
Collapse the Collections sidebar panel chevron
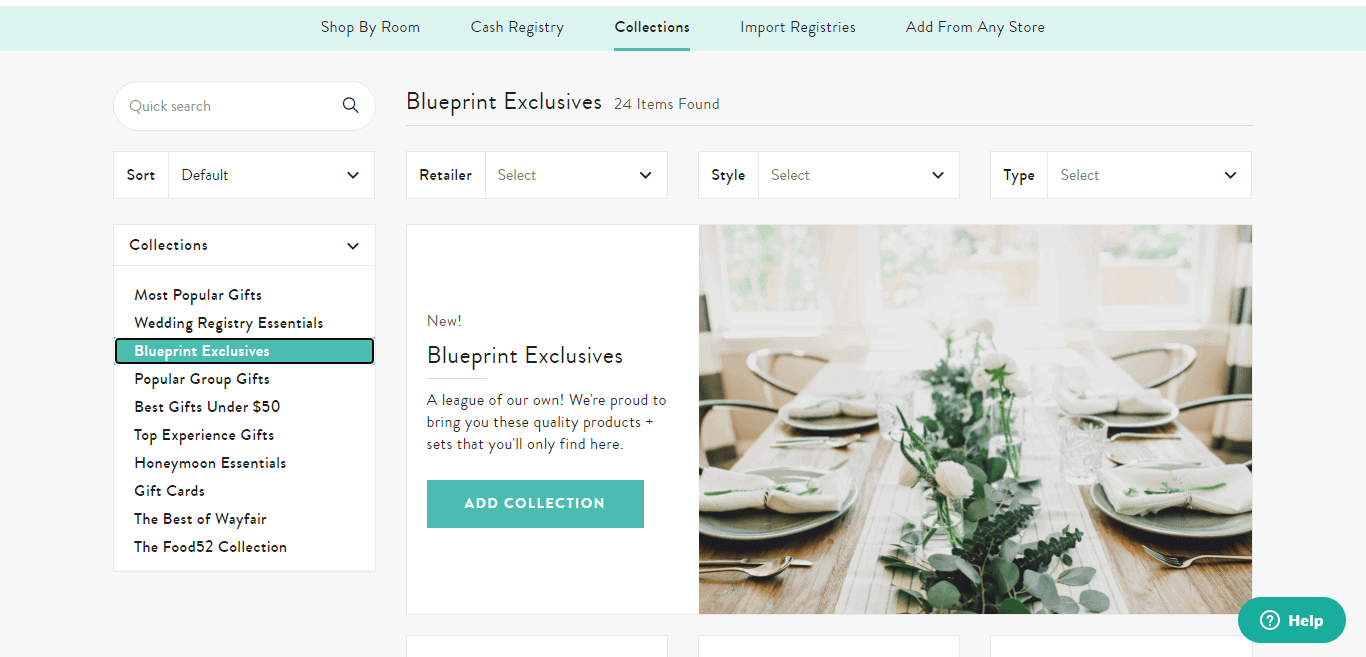[352, 246]
